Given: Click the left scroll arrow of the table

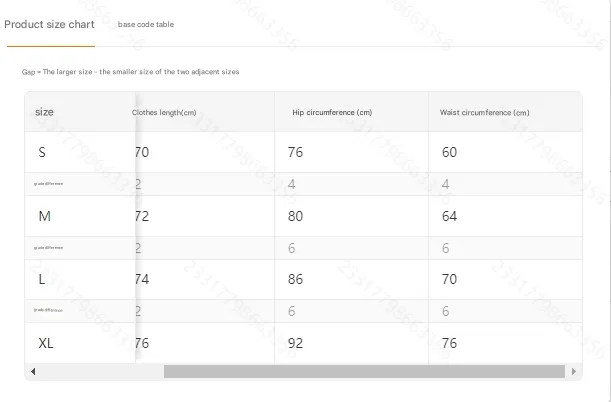Looking at the screenshot, I should [x=33, y=371].
